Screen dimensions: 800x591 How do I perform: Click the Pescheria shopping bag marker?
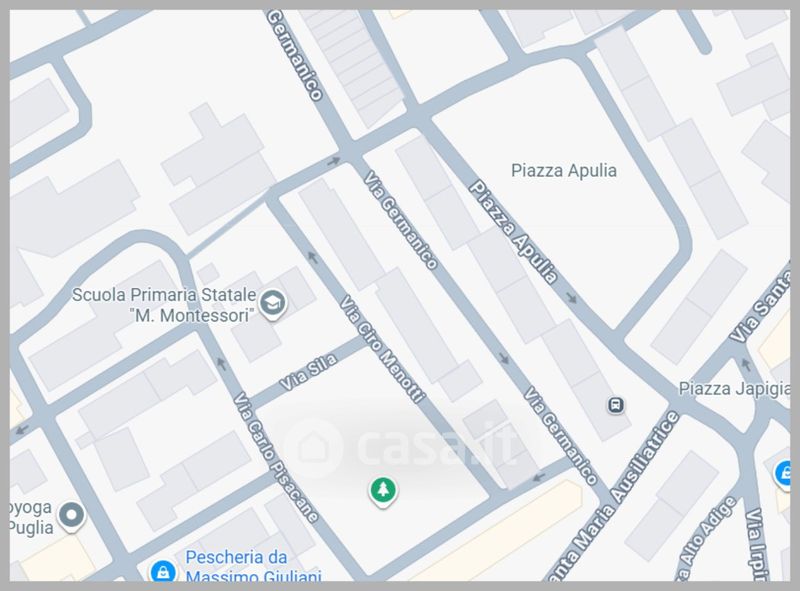click(163, 572)
